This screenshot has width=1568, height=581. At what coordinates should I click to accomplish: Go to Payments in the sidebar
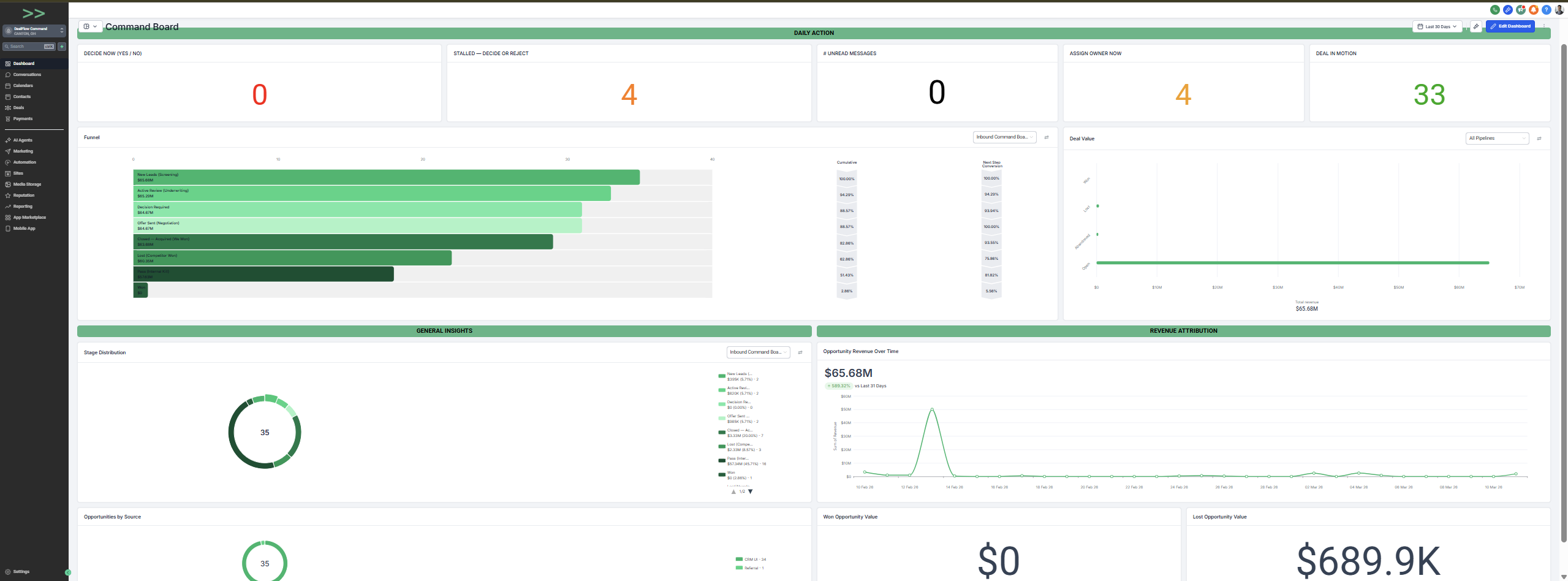[x=22, y=118]
